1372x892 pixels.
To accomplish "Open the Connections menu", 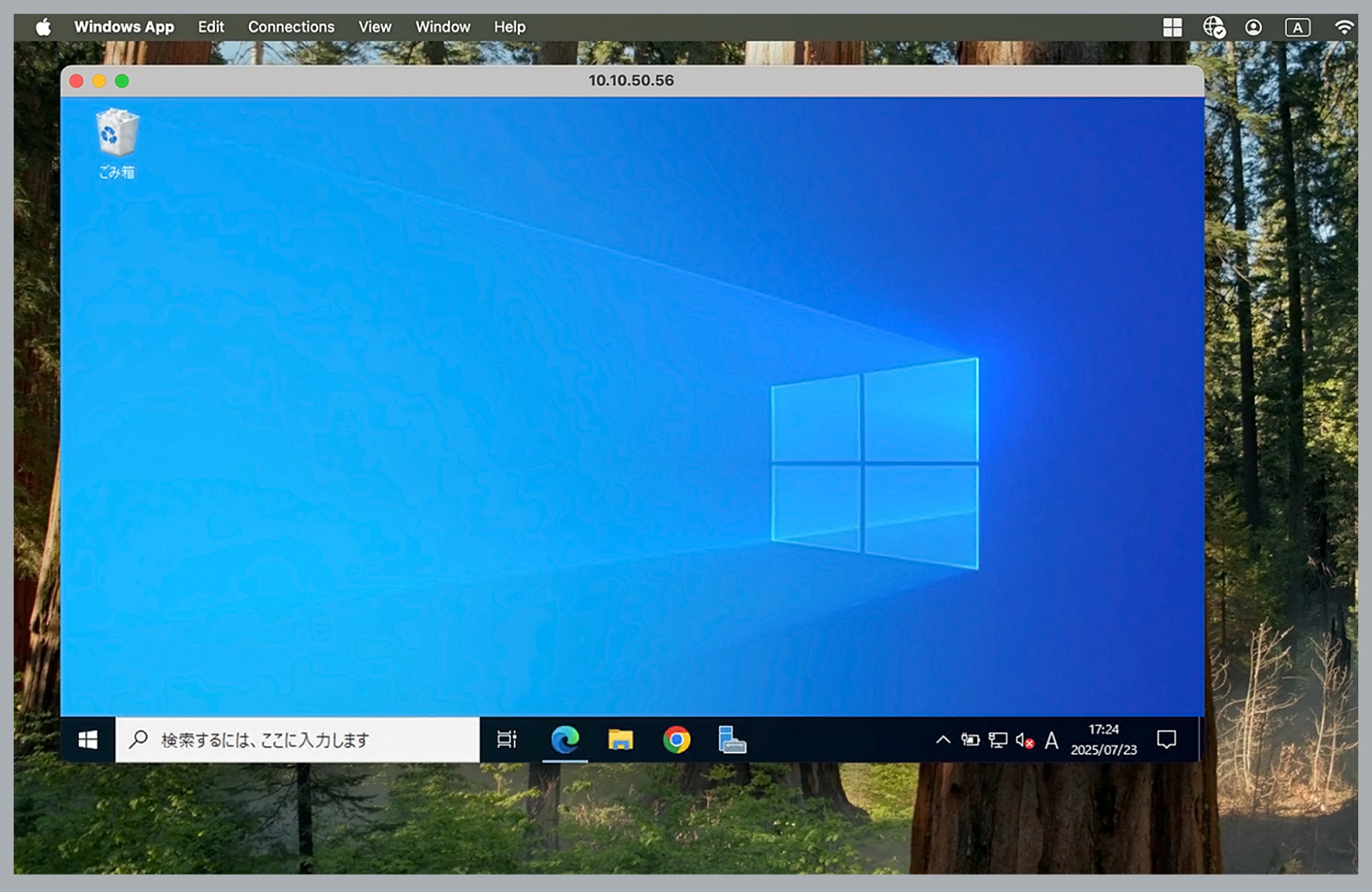I will [x=291, y=27].
